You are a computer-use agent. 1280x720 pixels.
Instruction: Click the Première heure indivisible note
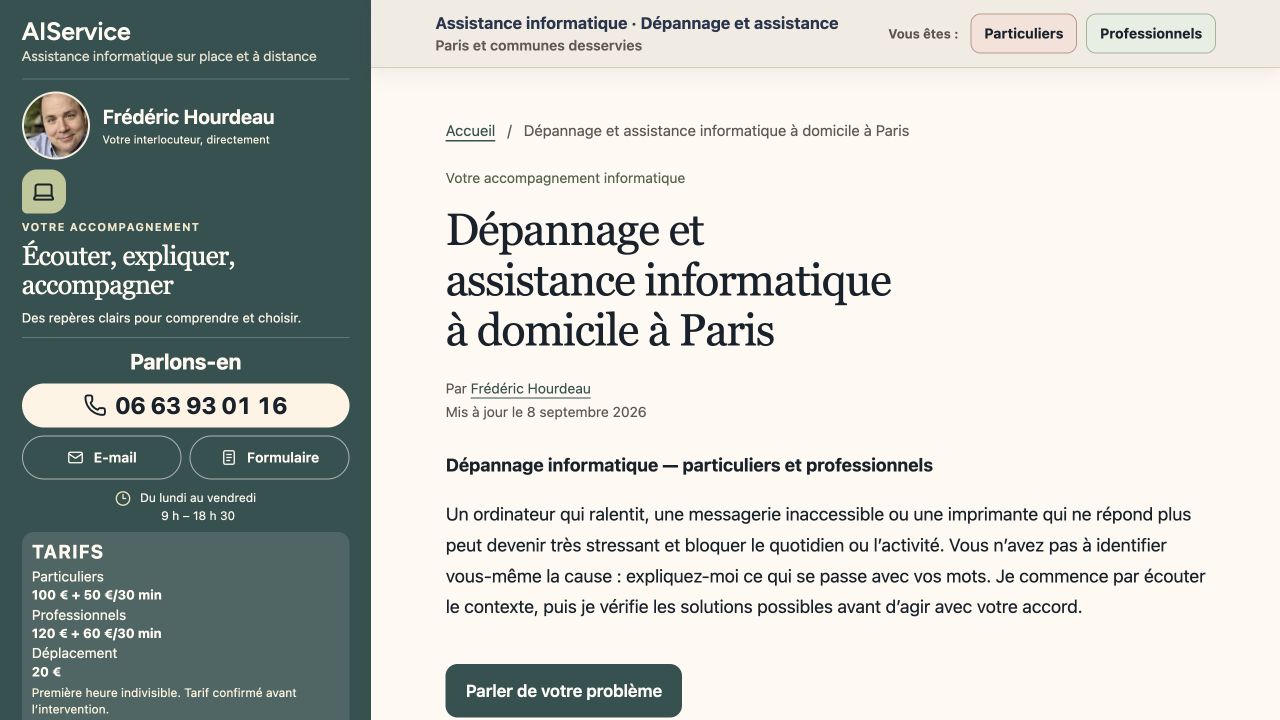click(x=164, y=701)
